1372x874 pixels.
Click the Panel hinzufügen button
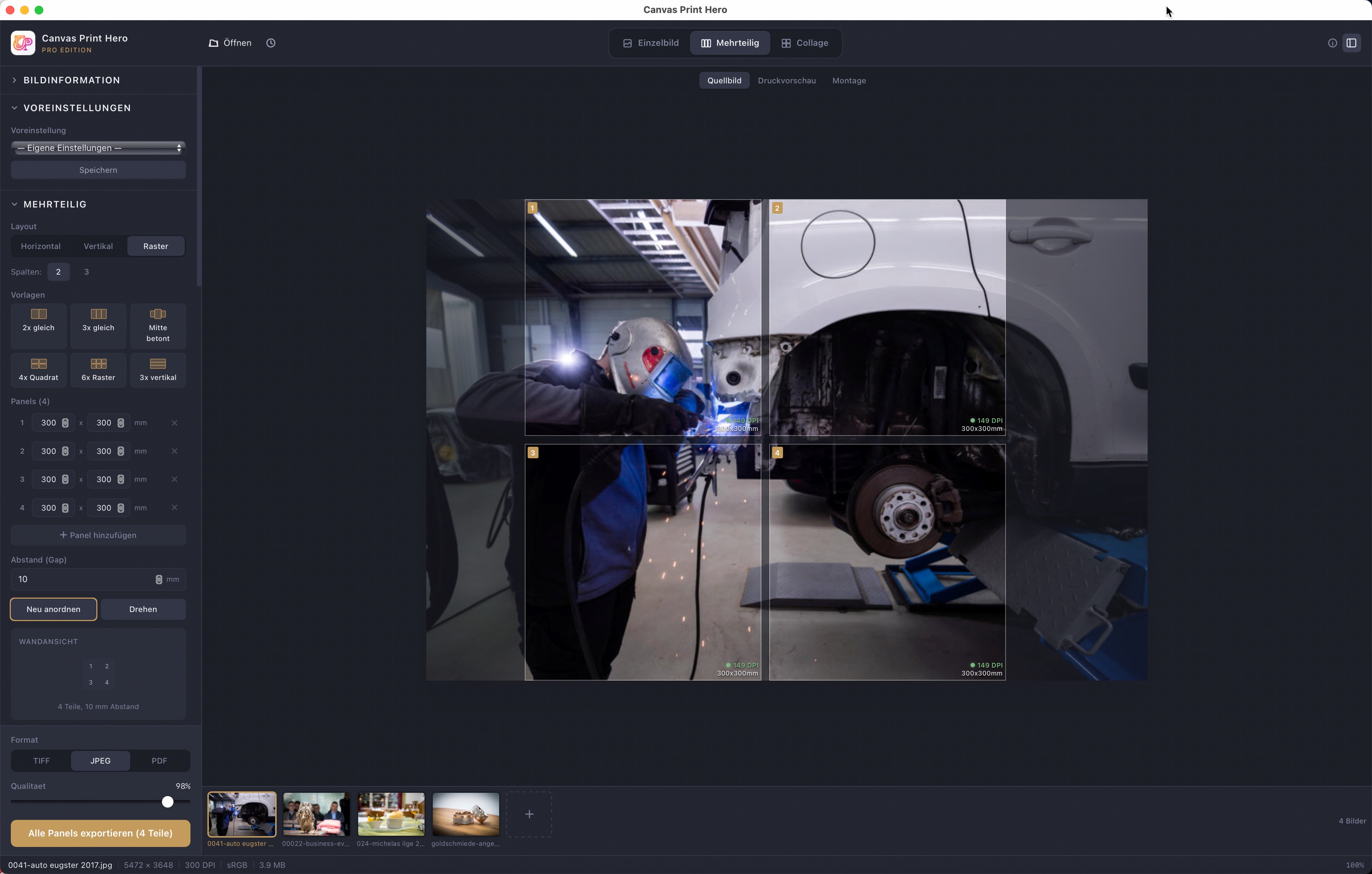(x=98, y=535)
